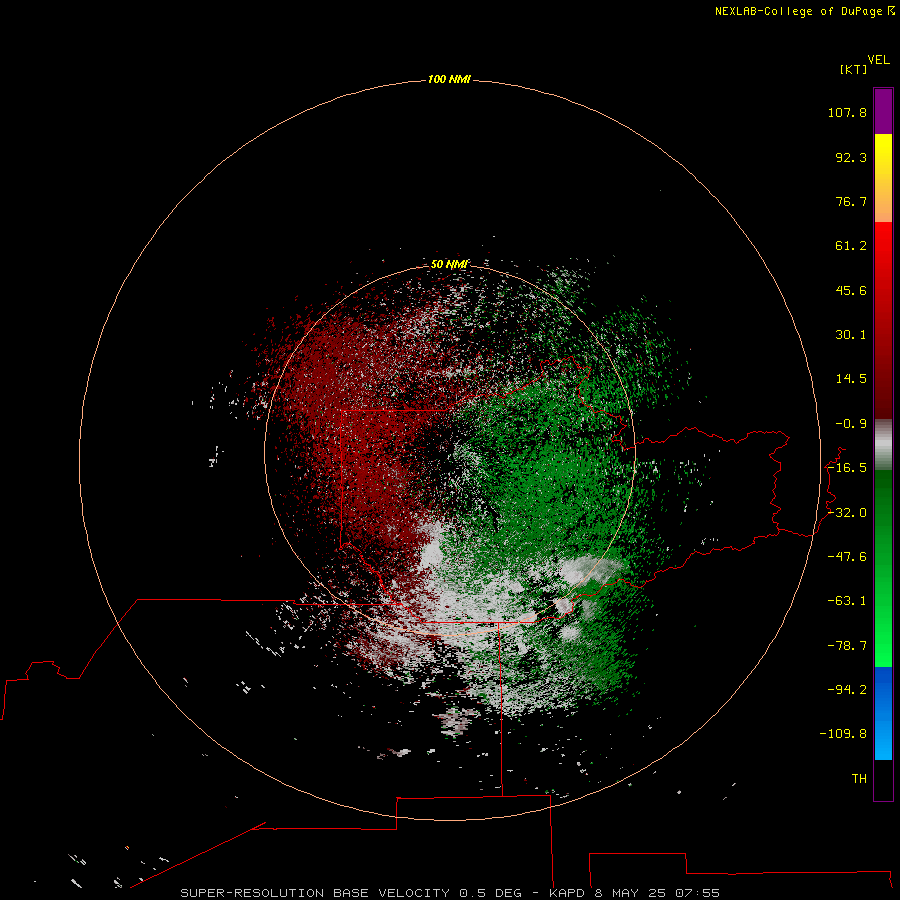The image size is (900, 900).
Task: Click the 100 NMI range ring label
Action: (449, 79)
